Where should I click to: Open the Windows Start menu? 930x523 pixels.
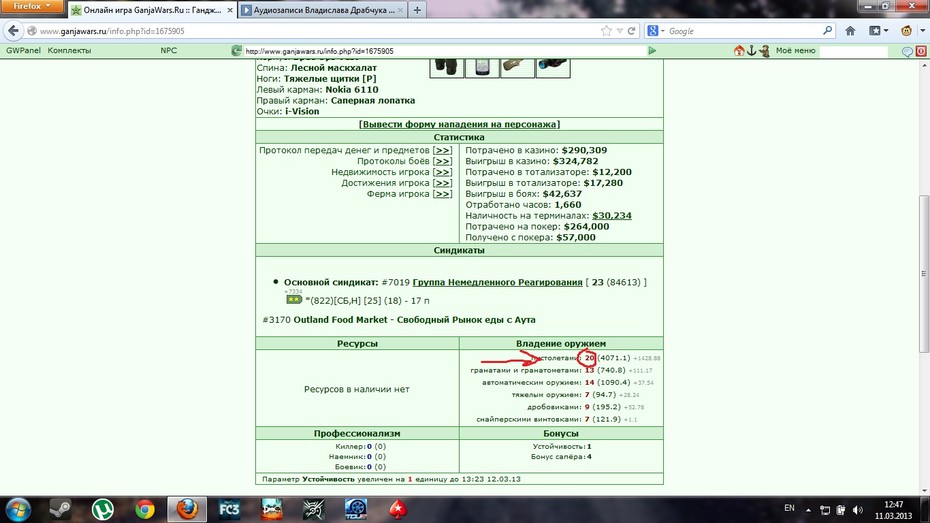point(18,509)
